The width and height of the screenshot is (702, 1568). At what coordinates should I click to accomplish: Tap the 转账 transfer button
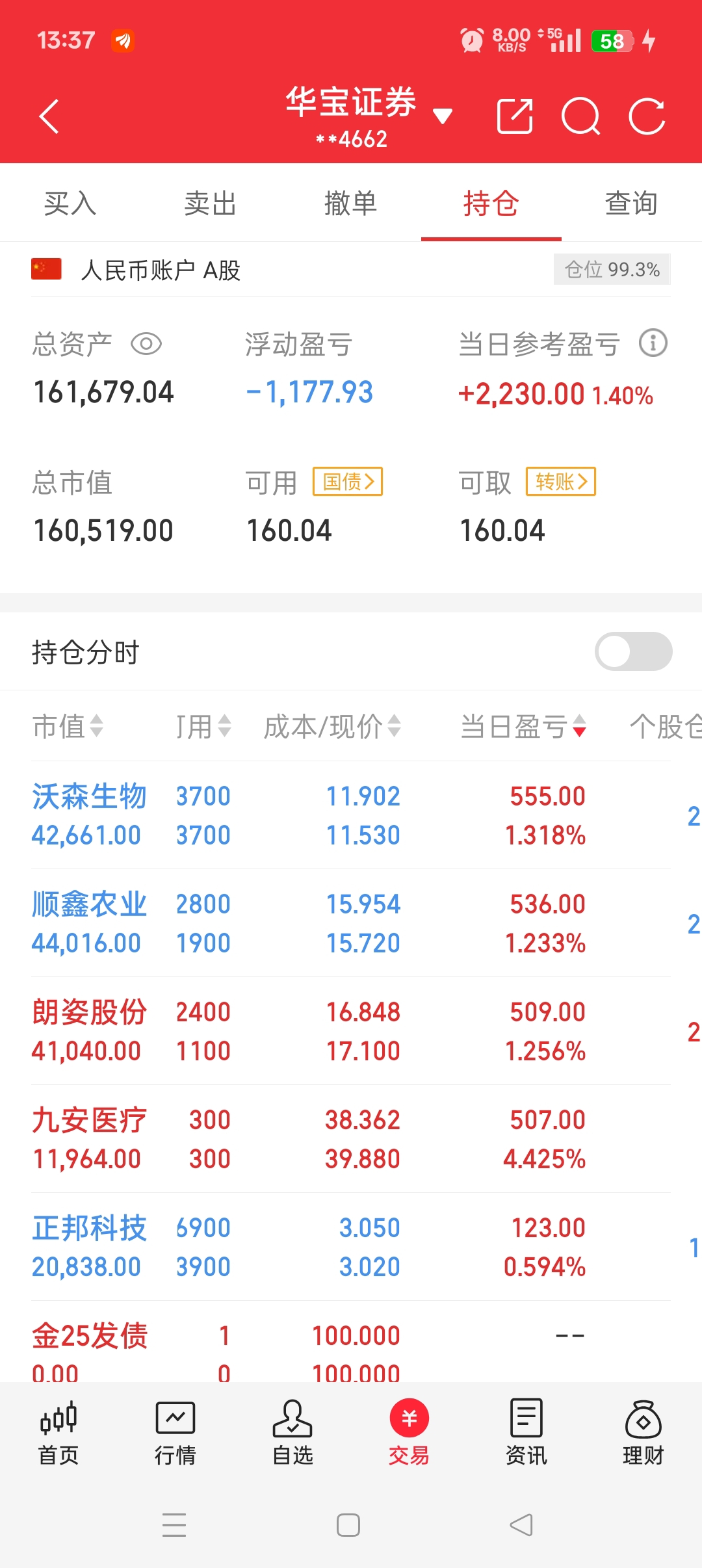(561, 482)
